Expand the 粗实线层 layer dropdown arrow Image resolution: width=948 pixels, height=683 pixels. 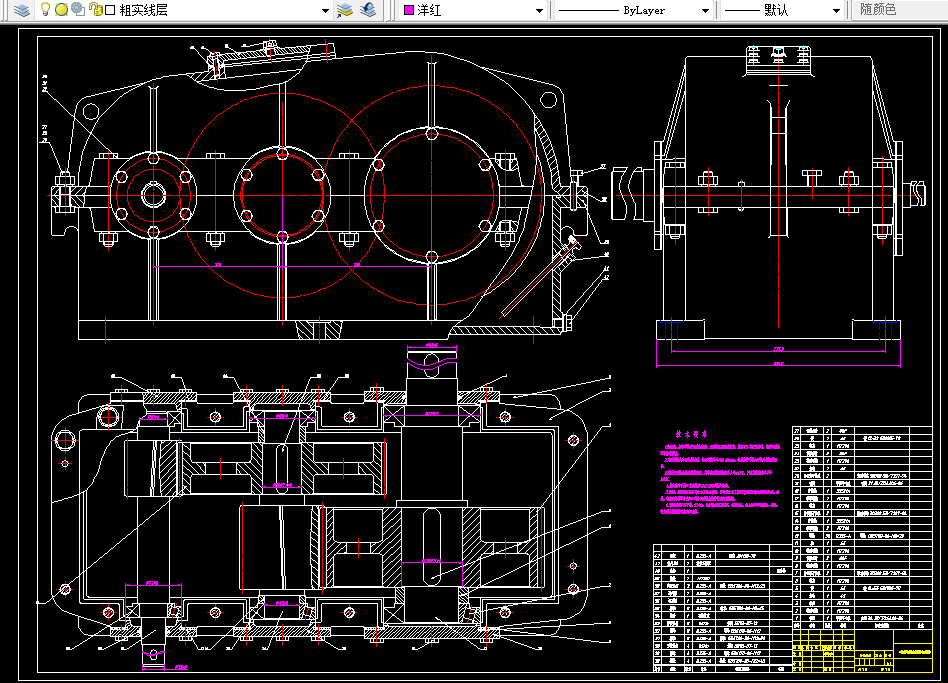(x=325, y=11)
